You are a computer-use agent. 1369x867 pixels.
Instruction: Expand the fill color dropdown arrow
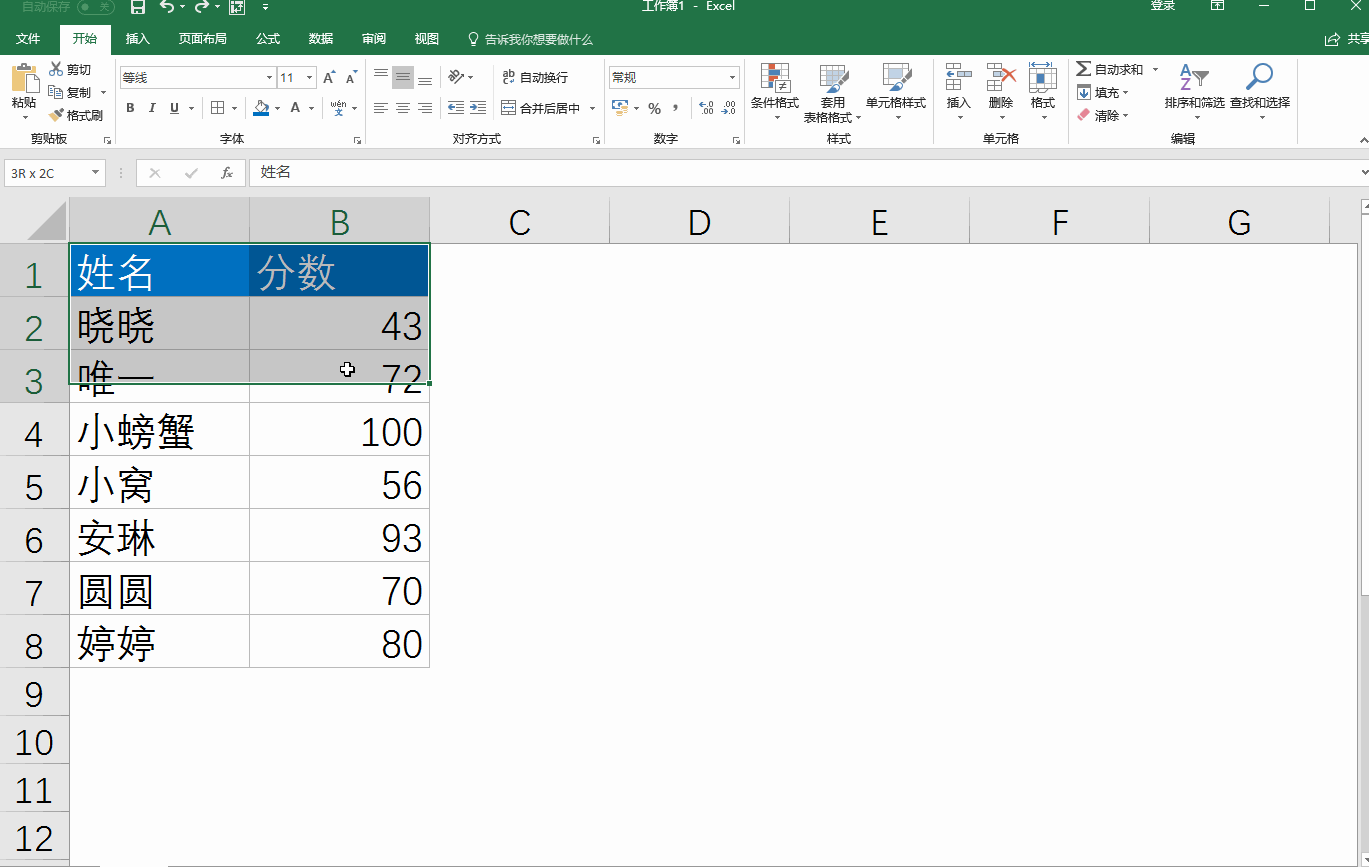(x=277, y=108)
